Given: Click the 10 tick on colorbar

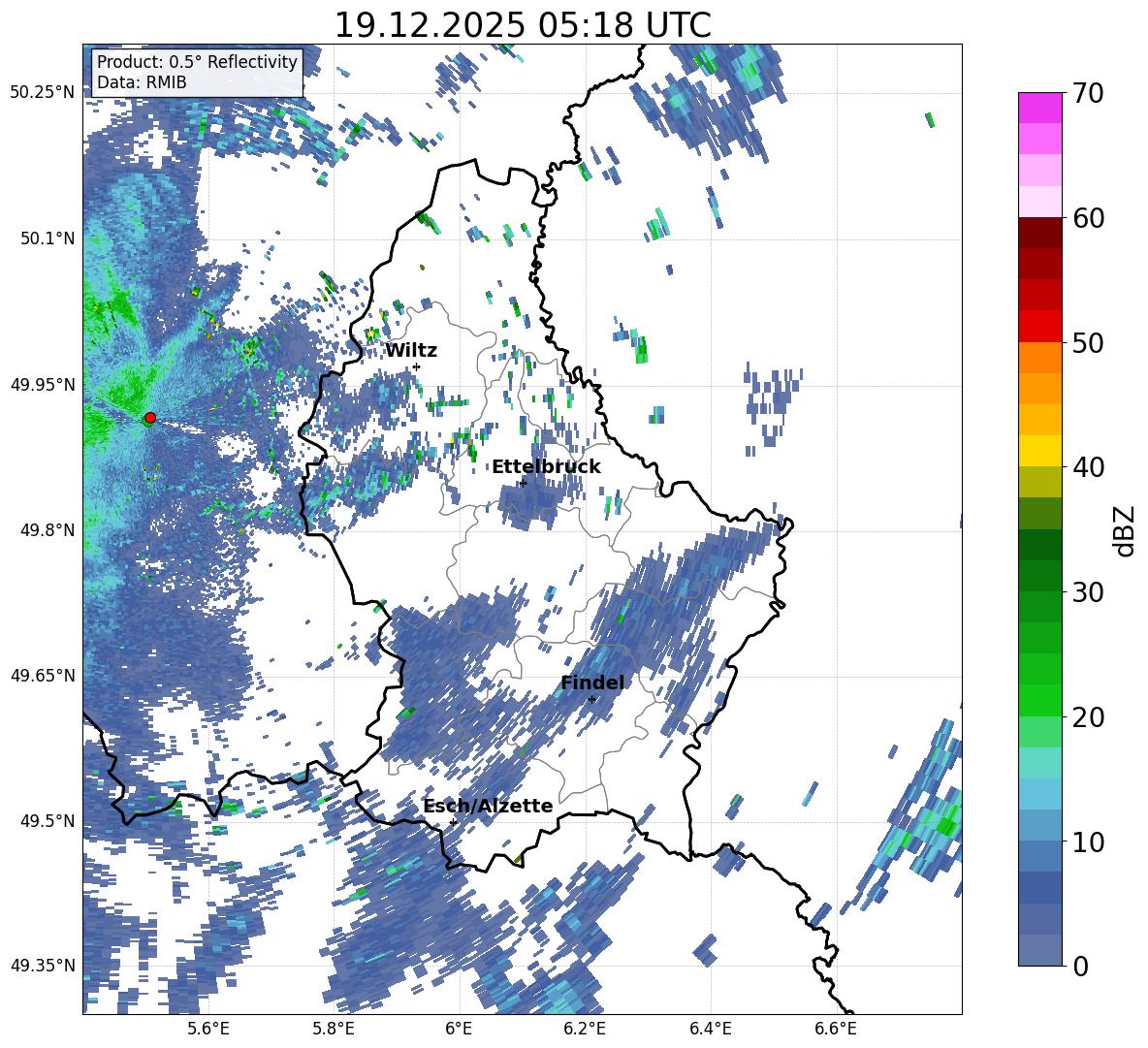Looking at the screenshot, I should [1088, 842].
